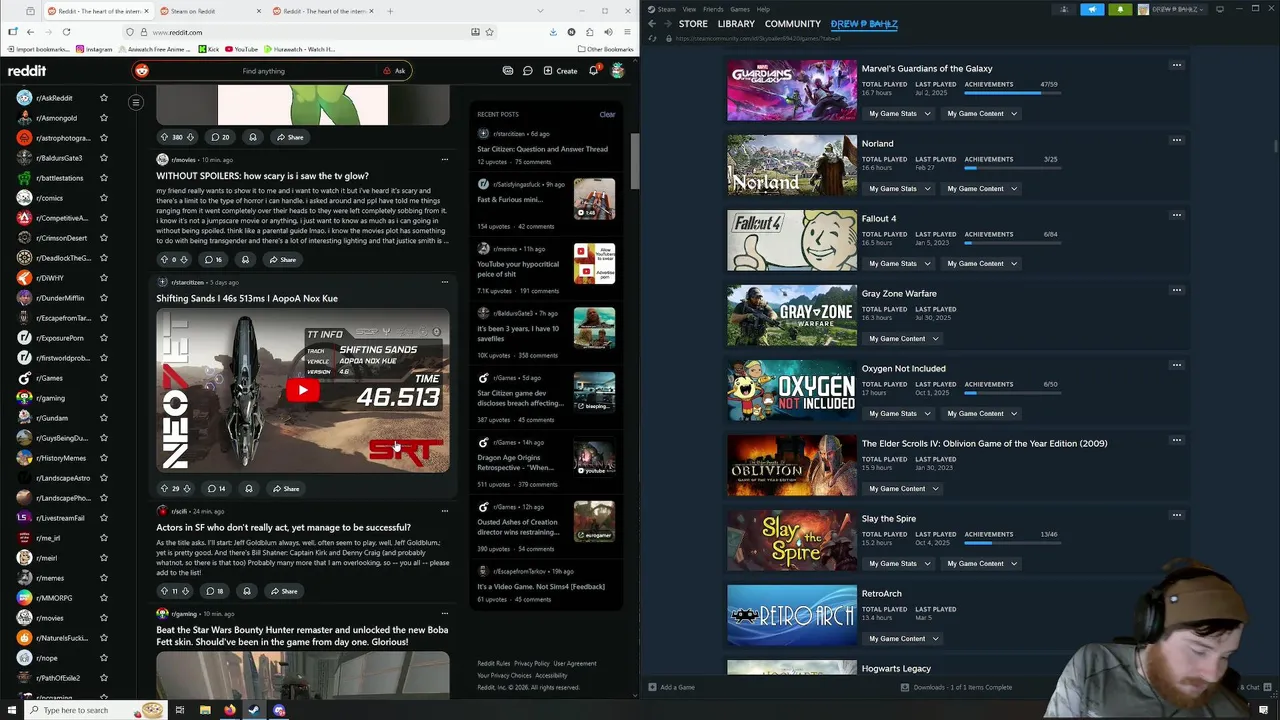
Task: Go to Steam LIBRARY tab
Action: pyautogui.click(x=736, y=24)
